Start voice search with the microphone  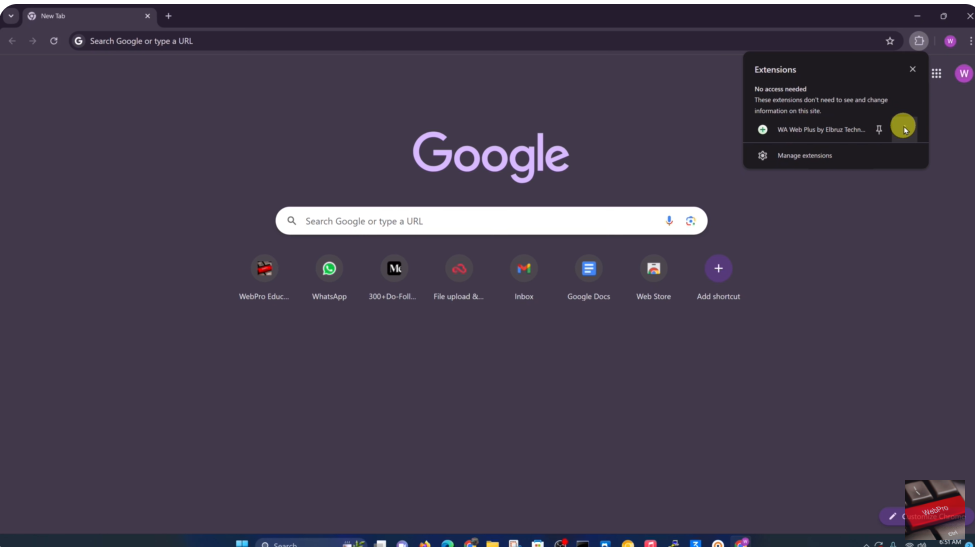point(669,221)
